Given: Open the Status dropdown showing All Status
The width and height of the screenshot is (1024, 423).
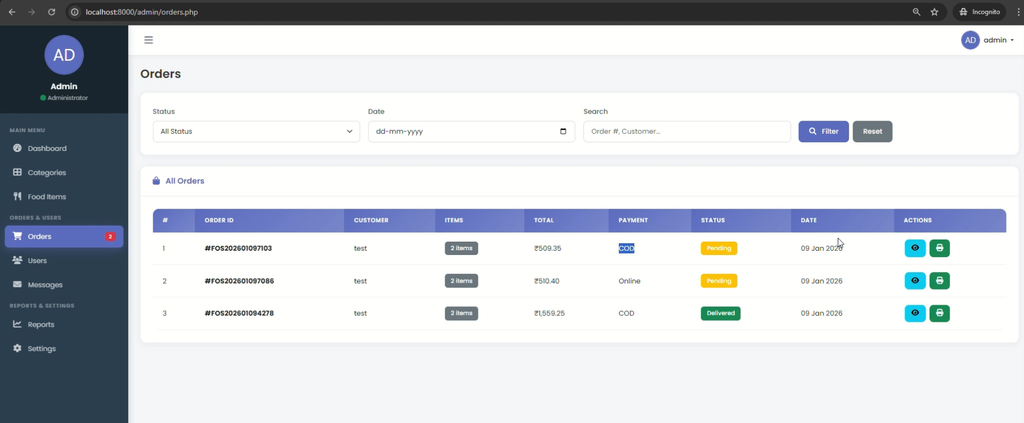Looking at the screenshot, I should coord(256,131).
